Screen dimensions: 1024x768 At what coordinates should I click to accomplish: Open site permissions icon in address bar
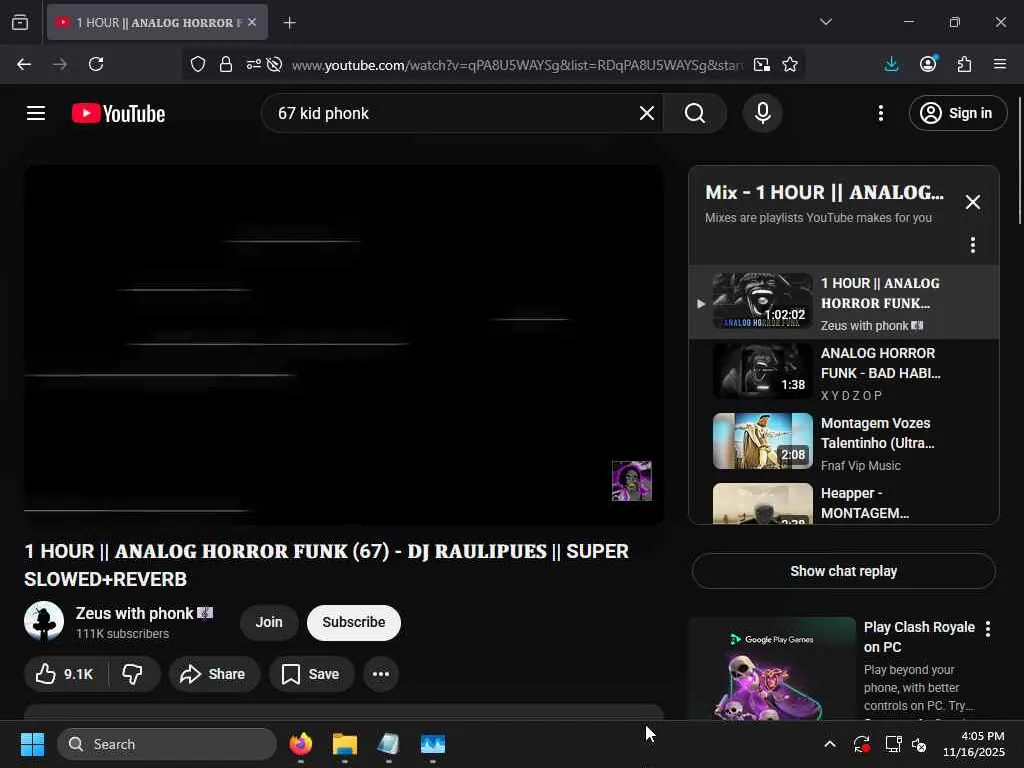click(x=253, y=64)
